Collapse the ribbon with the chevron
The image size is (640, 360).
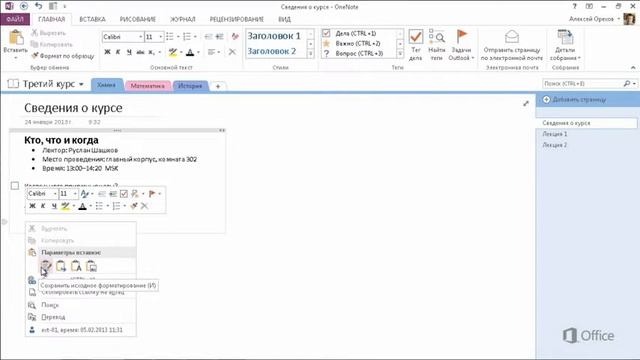[x=633, y=67]
